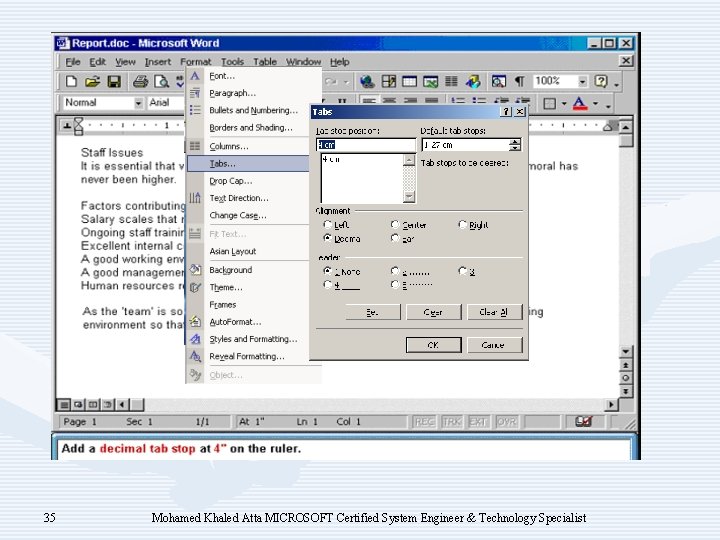Click the Tabs dialog help question button
Screen dimensions: 720x540
(506, 112)
